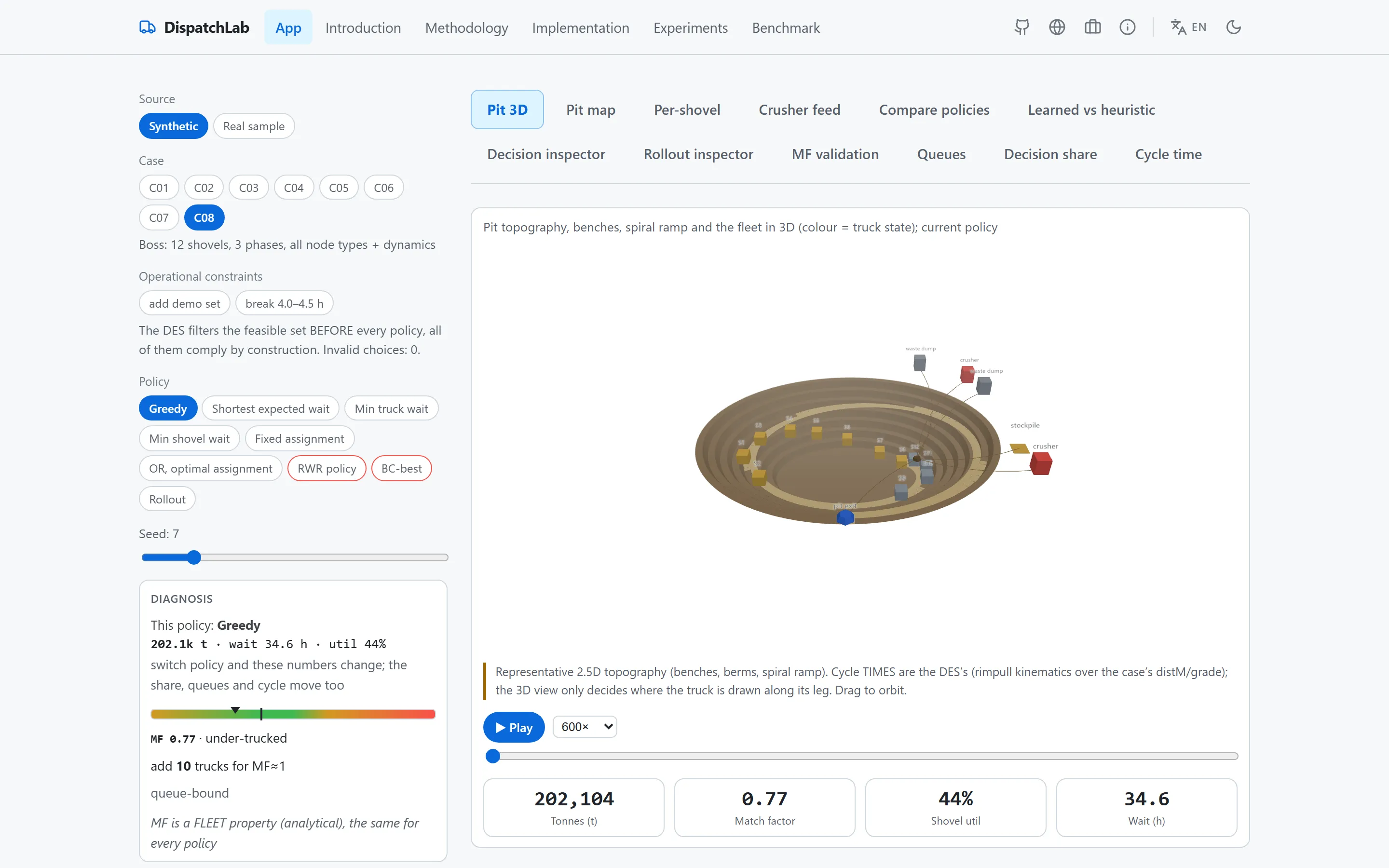Switch to Learned vs heuristic tab
The width and height of the screenshot is (1389, 868).
pos(1091,109)
